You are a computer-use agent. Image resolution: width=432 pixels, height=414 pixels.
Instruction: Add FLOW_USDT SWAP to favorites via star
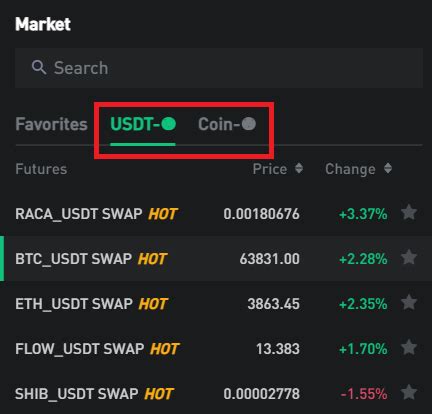(x=409, y=348)
